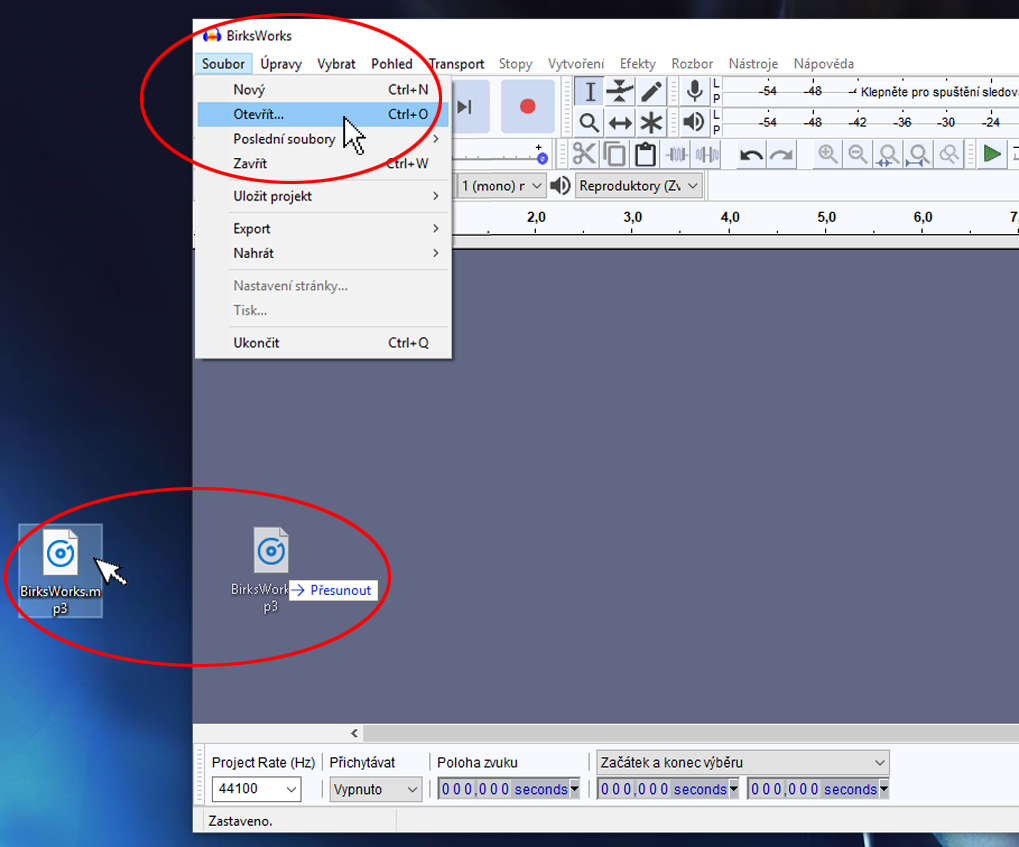Screen dimensions: 1019x847
Task: Click the Copy icon in the edit toolbar
Action: pos(614,155)
